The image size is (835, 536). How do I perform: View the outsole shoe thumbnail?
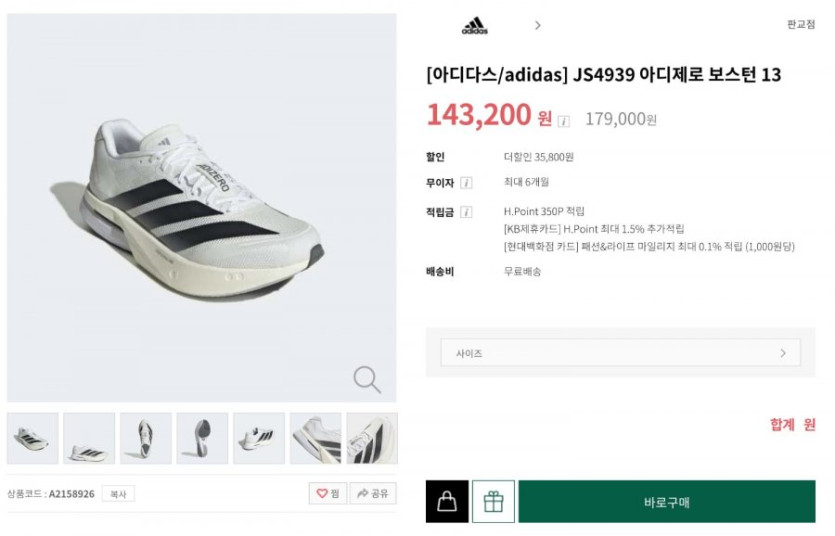[x=202, y=438]
